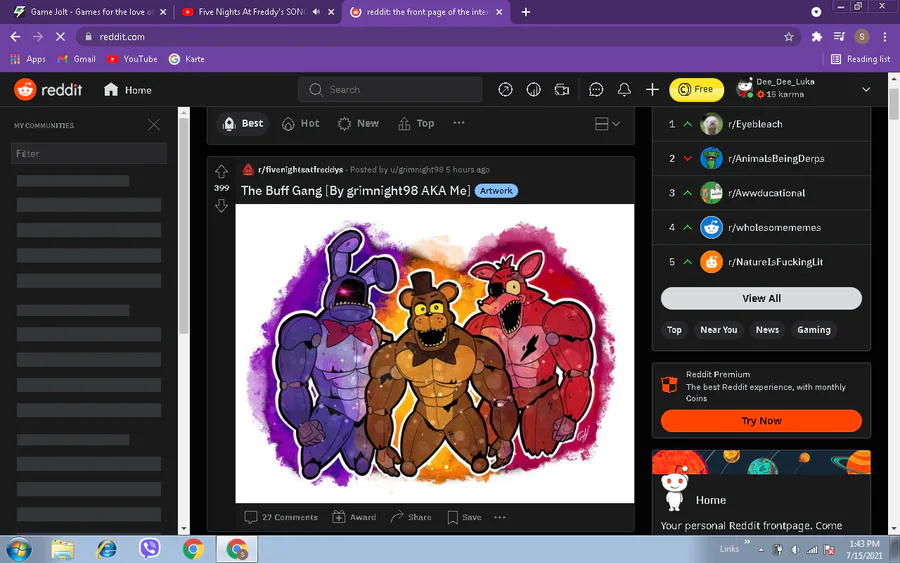
Task: Sort feed by Best
Action: (x=243, y=123)
